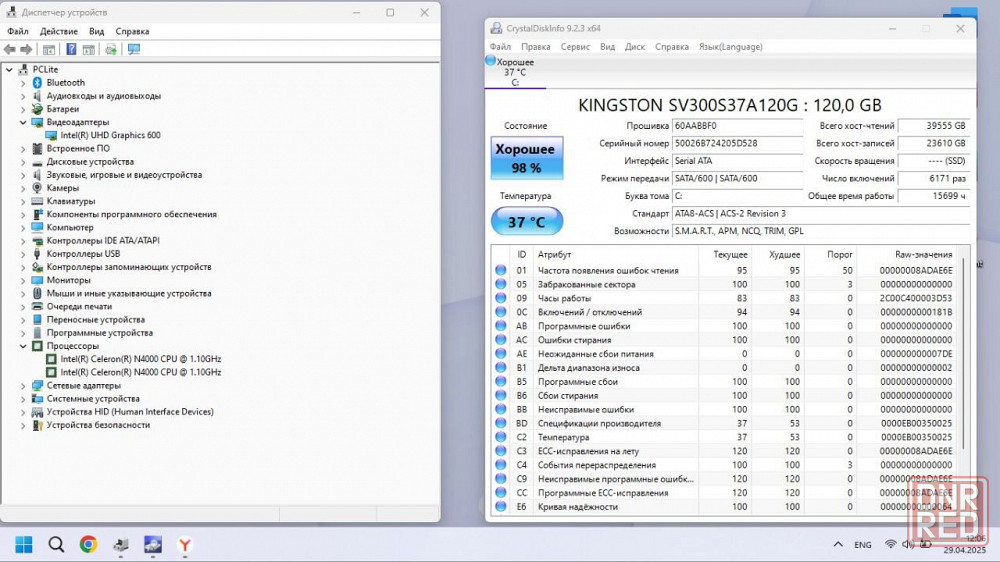Select the Часы работы attribute row
This screenshot has height=562, width=1000.
(x=726, y=298)
